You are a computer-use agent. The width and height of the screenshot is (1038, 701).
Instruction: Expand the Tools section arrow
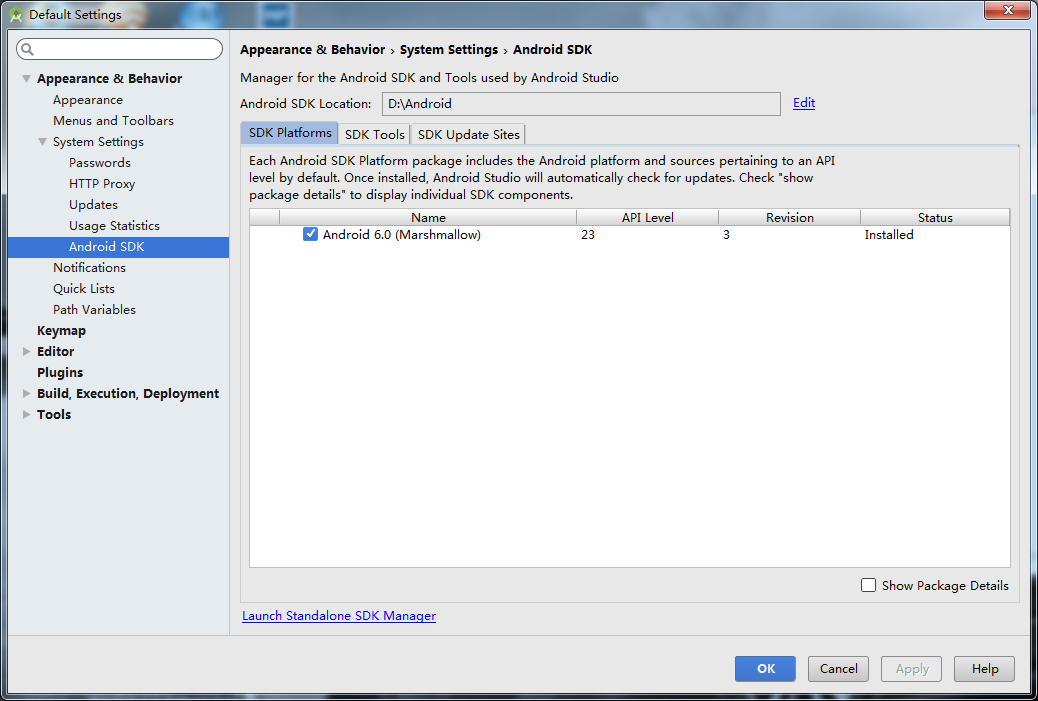26,414
